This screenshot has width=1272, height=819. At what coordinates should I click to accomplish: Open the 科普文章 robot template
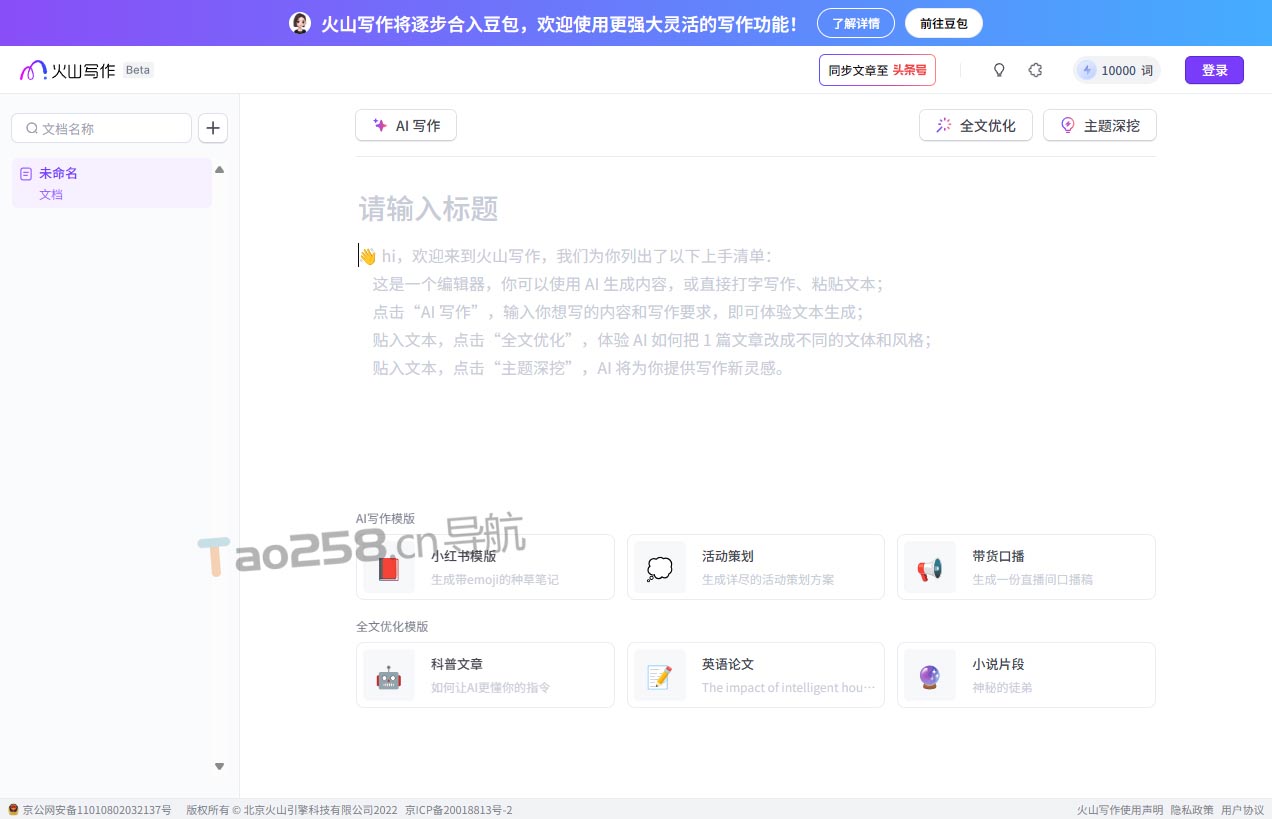485,675
